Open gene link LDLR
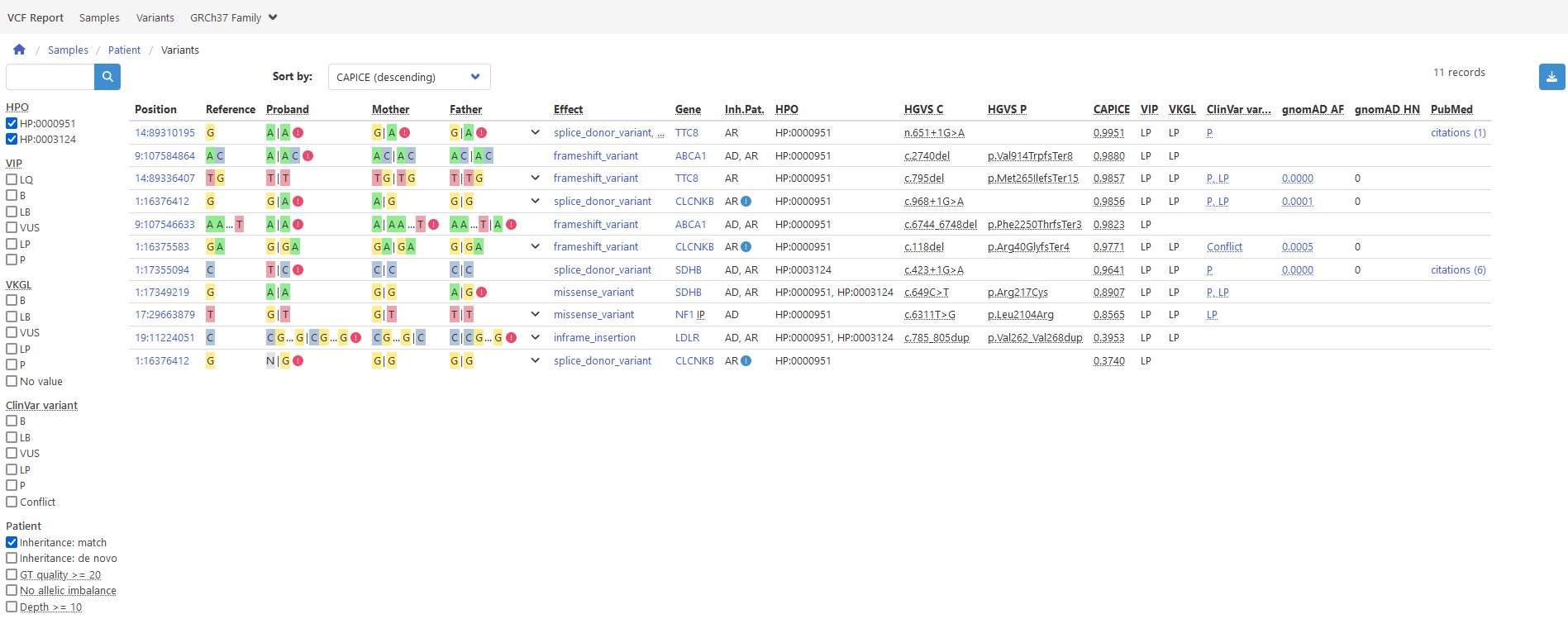1568x619 pixels. [687, 337]
